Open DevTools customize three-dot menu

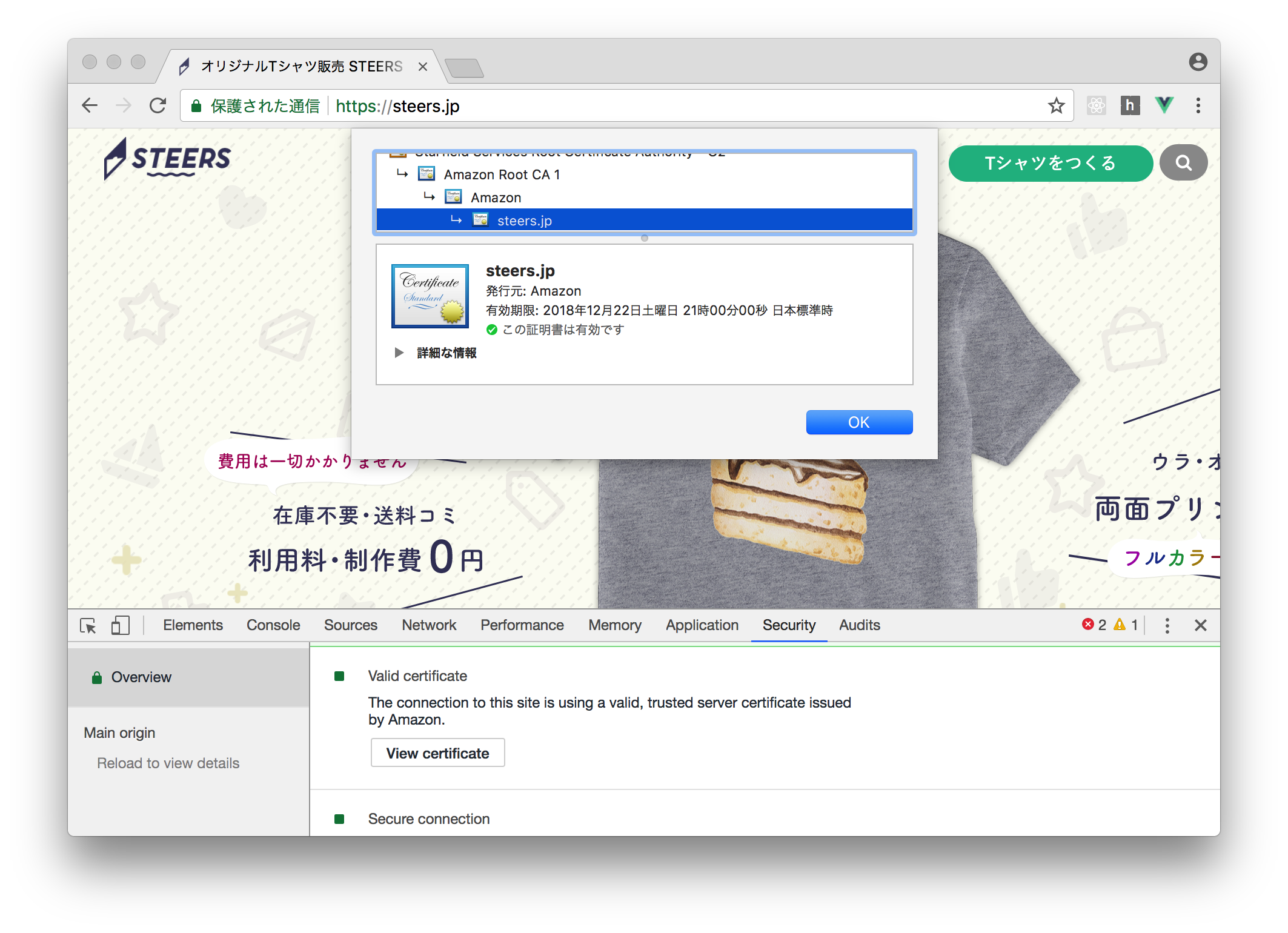pos(1167,626)
